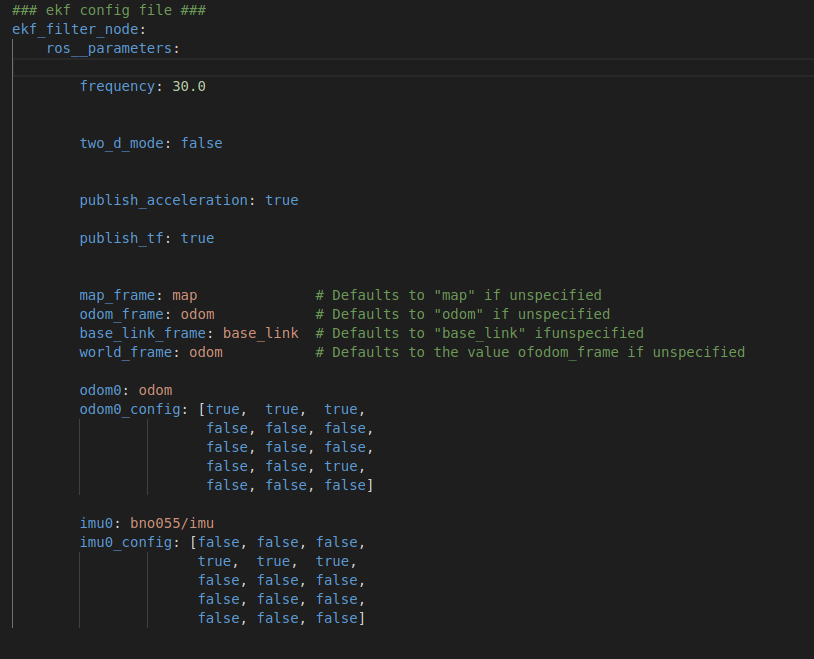Viewport: 814px width, 659px height.
Task: Click the true value of publish_acceleration
Action: pyautogui.click(x=281, y=200)
